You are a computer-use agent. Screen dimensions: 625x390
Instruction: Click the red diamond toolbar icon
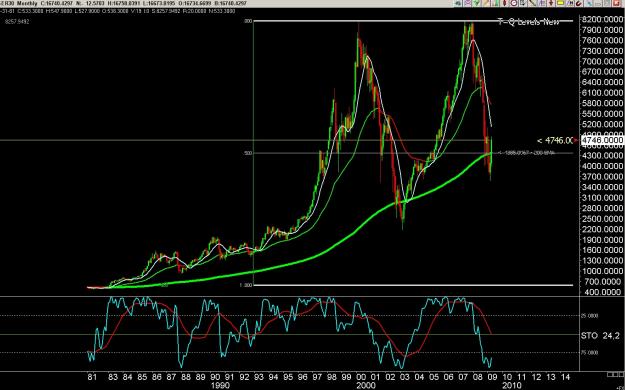(x=505, y=3)
